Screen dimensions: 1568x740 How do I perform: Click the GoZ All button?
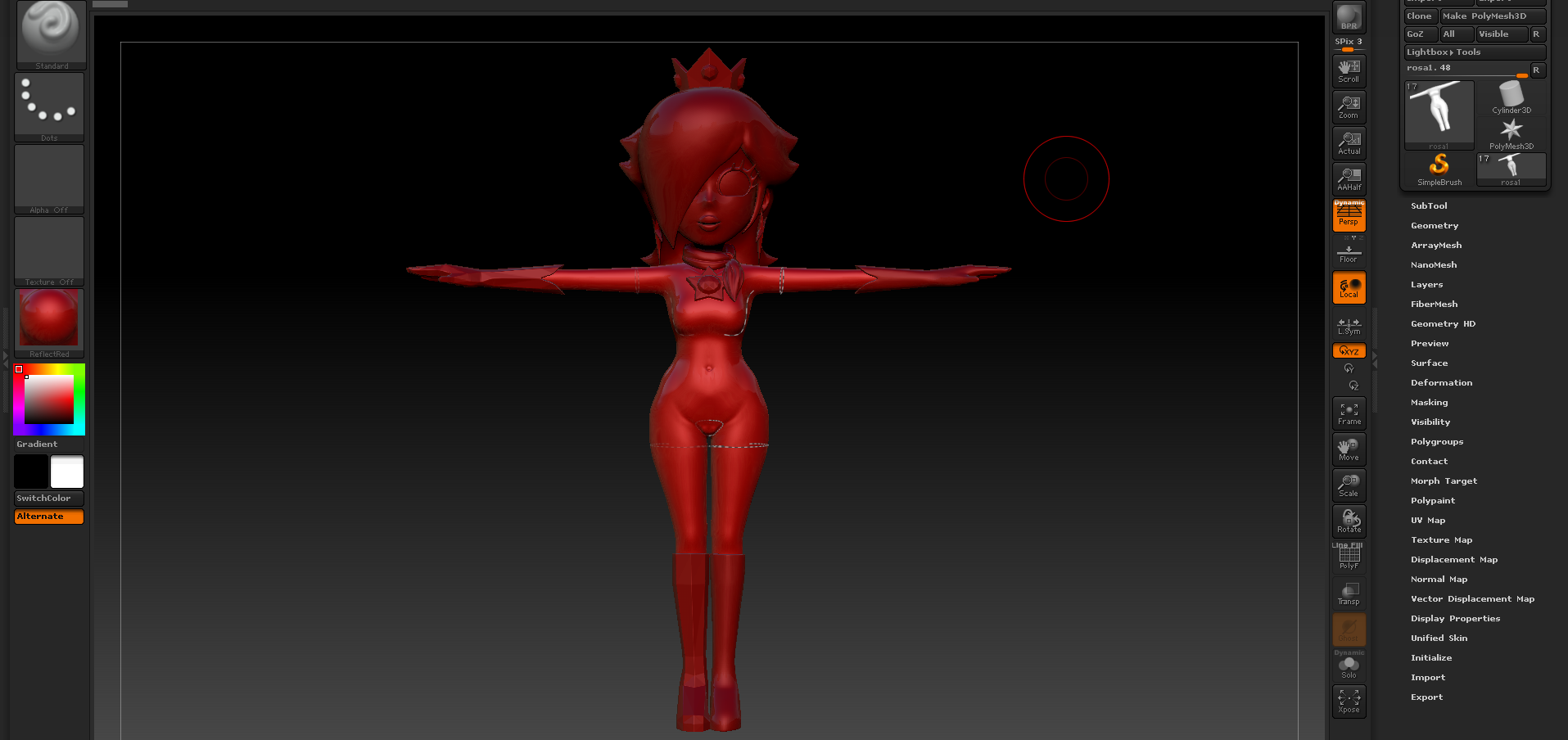point(1457,34)
